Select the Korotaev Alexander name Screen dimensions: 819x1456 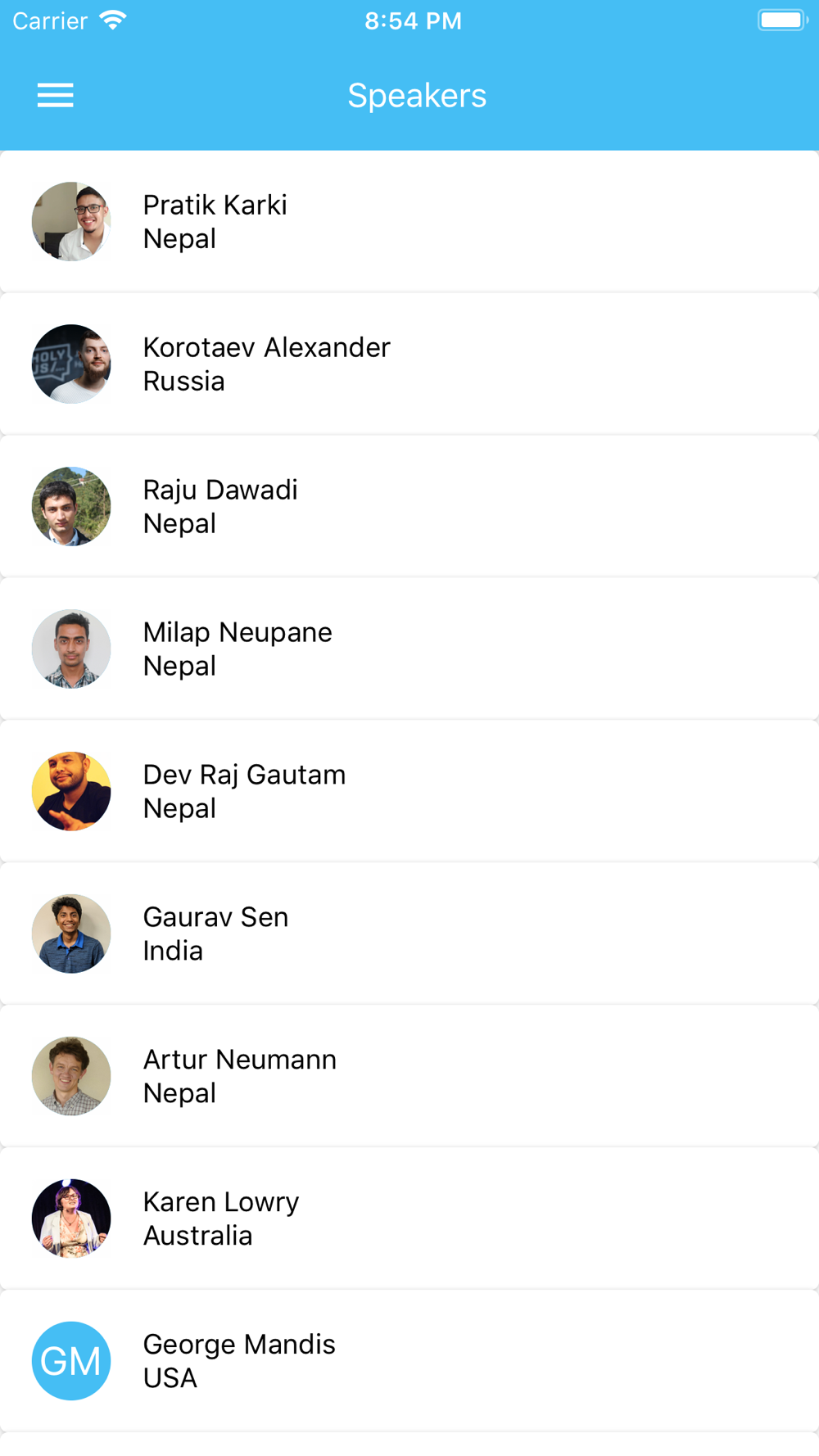pos(266,348)
